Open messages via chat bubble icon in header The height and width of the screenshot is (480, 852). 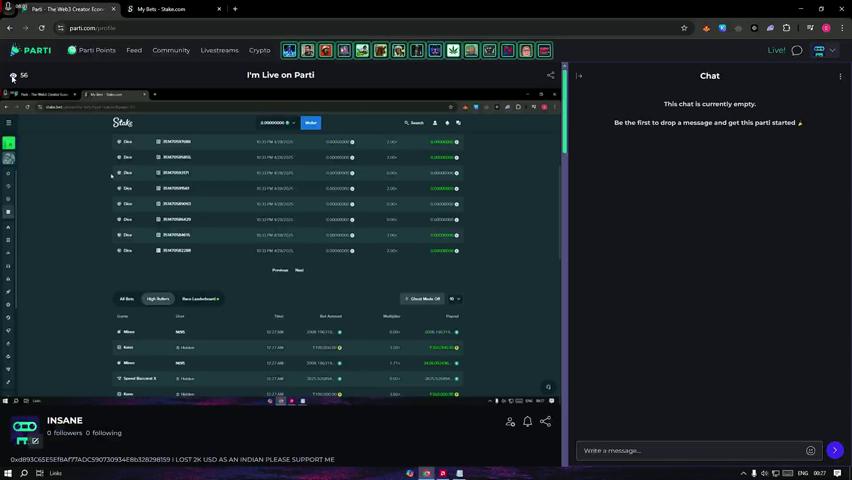797,50
